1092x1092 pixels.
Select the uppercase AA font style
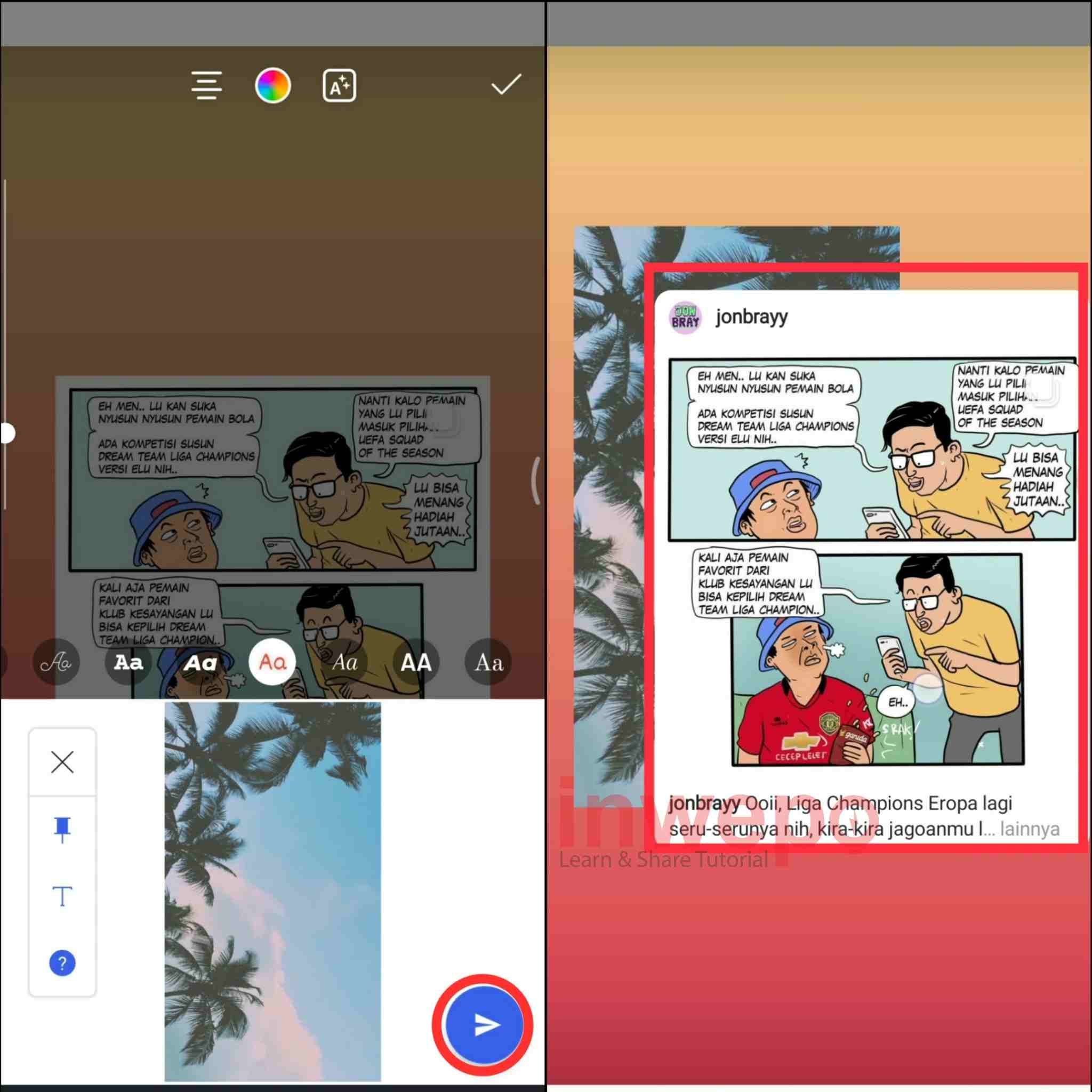[x=416, y=662]
